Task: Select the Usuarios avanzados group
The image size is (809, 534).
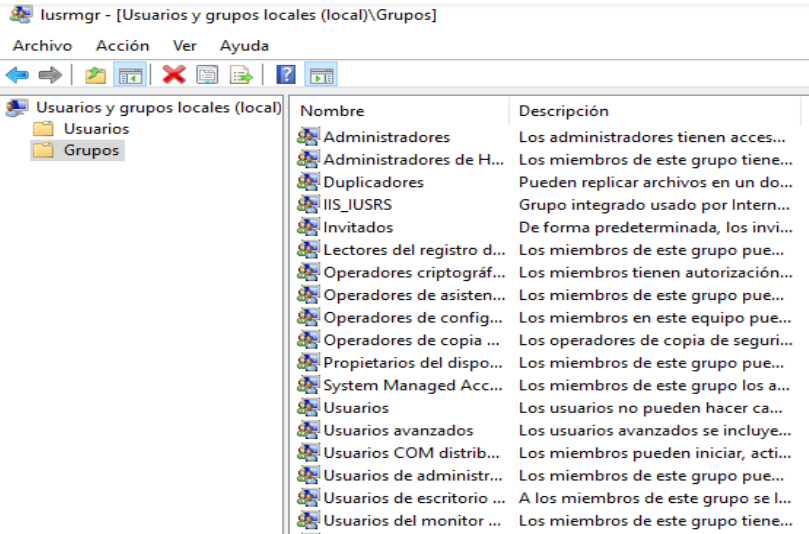Action: pyautogui.click(x=398, y=430)
